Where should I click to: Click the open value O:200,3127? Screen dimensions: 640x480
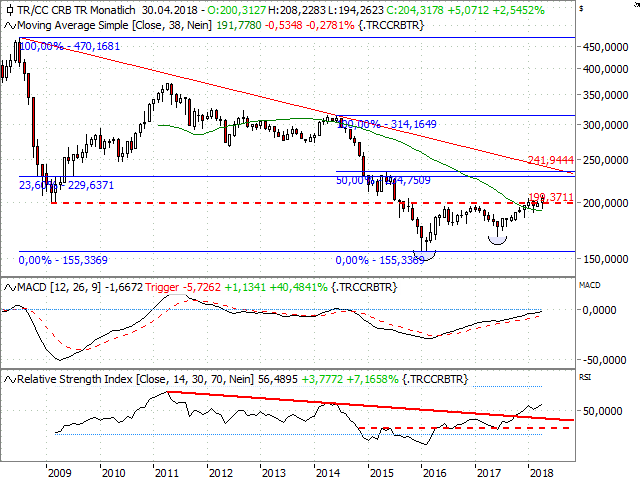tap(236, 10)
